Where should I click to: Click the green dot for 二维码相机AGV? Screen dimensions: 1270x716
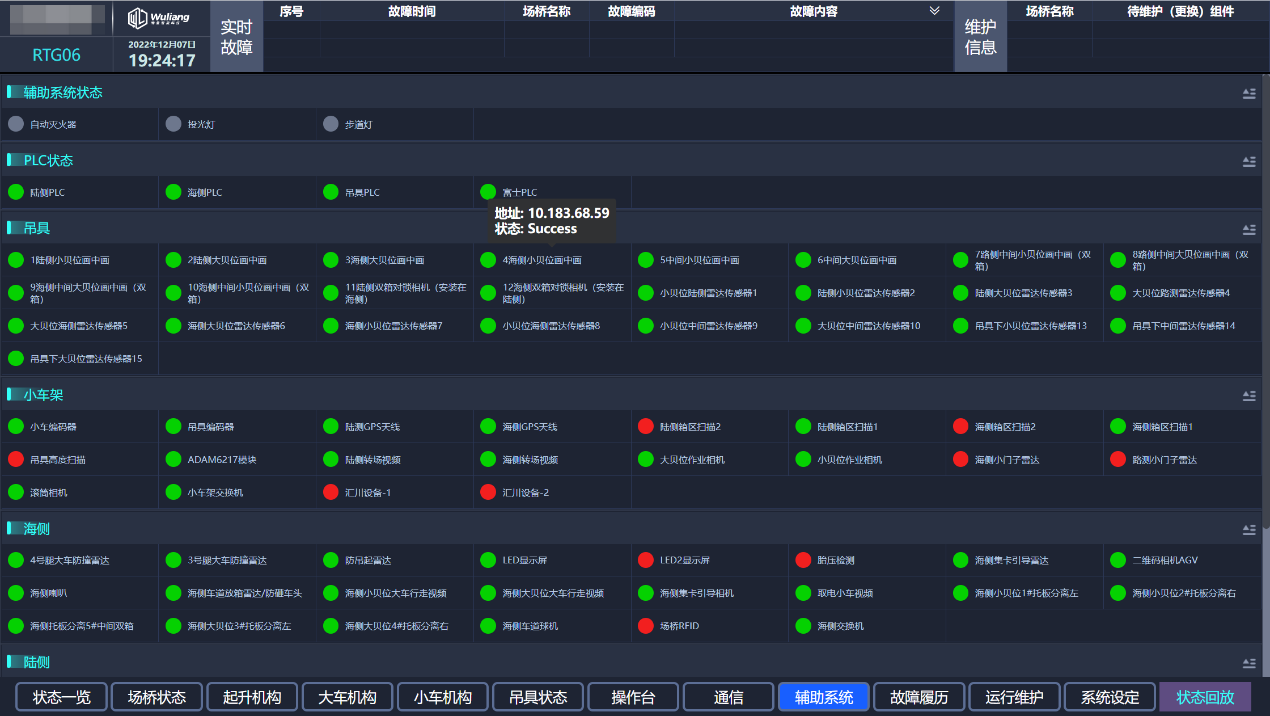pos(1118,560)
